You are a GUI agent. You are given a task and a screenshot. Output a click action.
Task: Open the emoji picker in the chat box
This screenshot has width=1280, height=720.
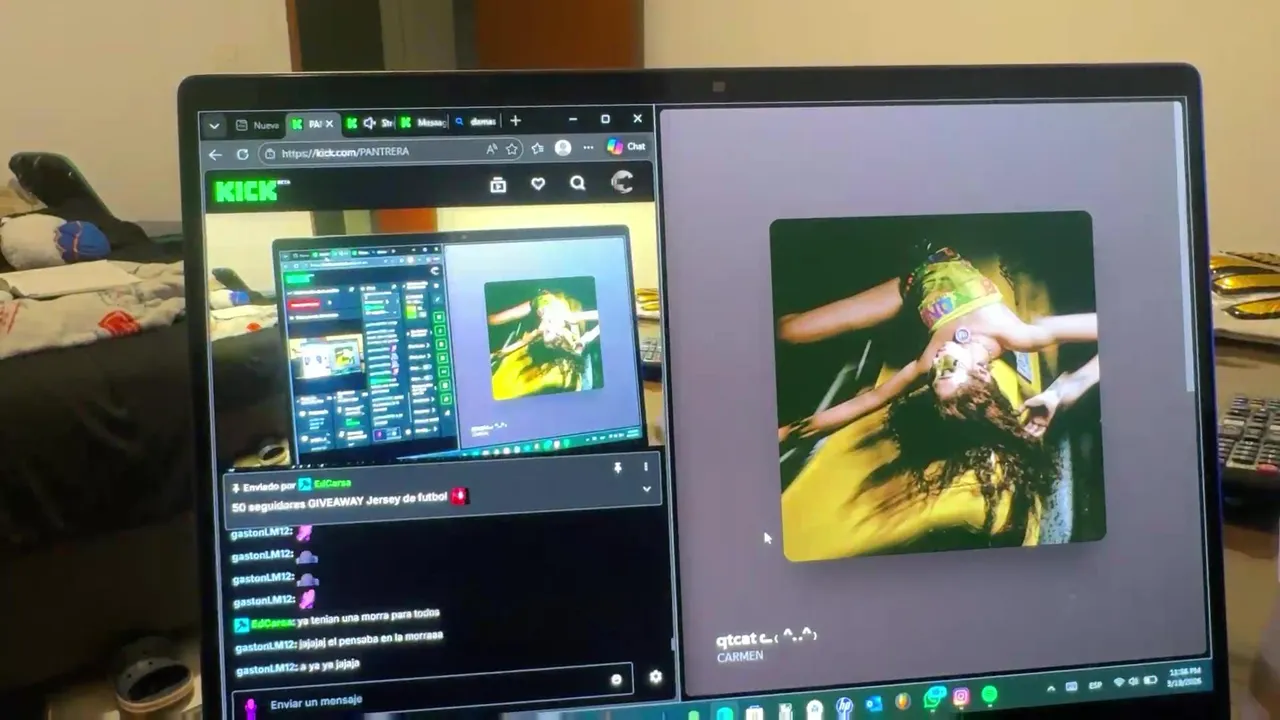[x=616, y=680]
